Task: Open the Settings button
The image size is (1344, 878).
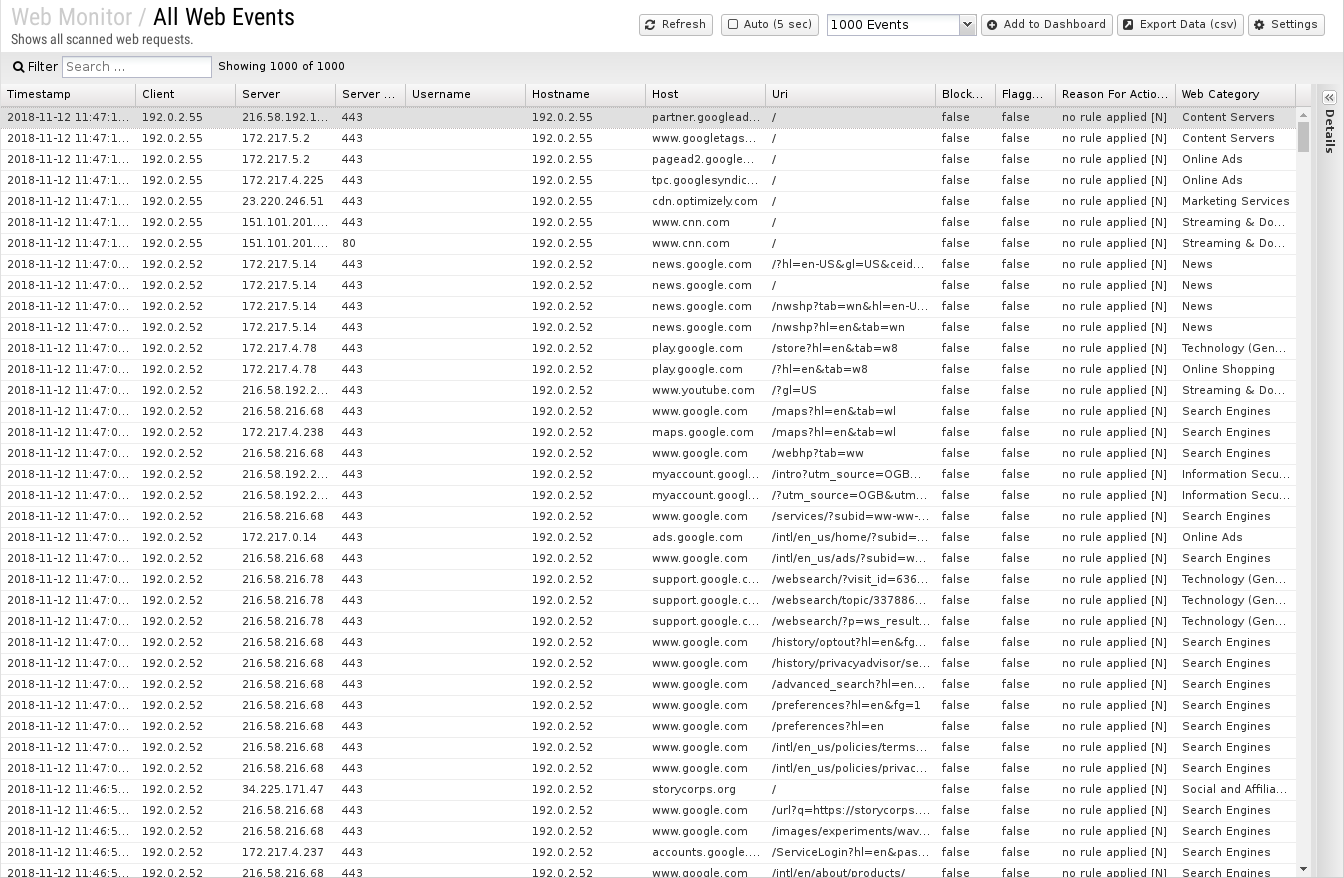Action: point(1286,25)
